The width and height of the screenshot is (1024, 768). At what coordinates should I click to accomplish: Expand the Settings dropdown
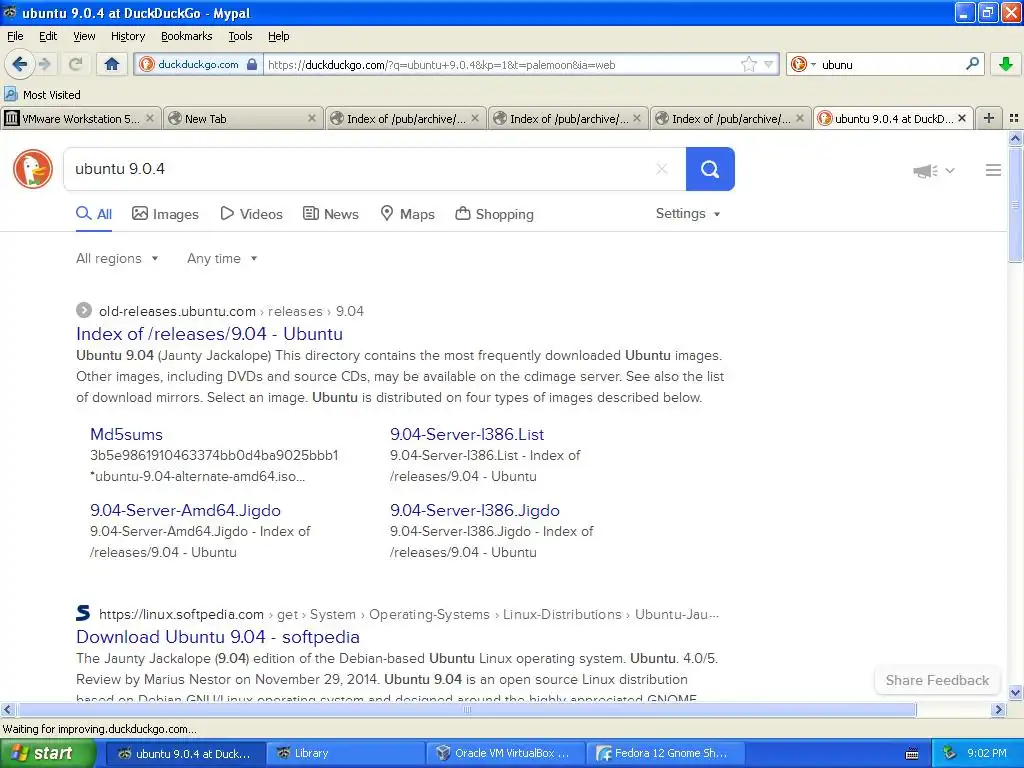[688, 214]
